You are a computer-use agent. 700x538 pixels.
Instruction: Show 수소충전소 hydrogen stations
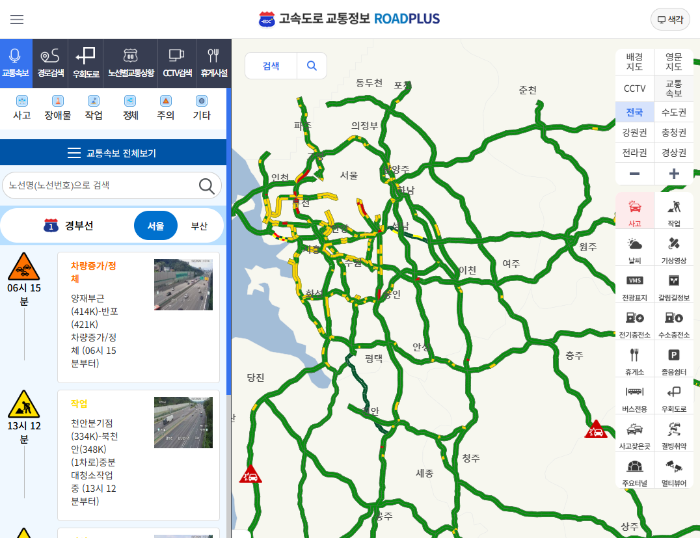(x=673, y=322)
